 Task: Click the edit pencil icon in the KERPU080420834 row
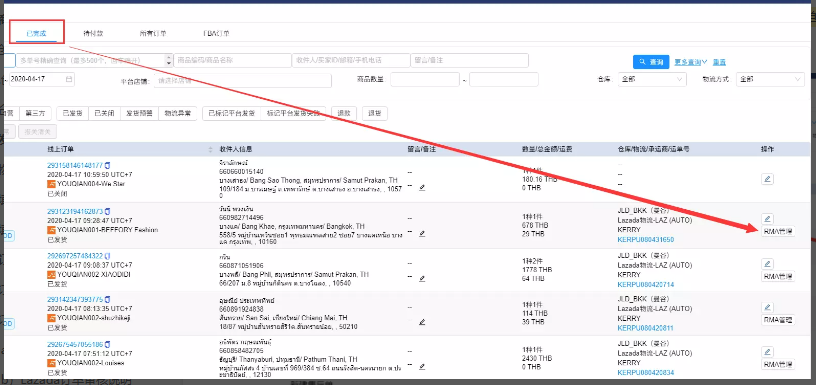click(x=767, y=351)
